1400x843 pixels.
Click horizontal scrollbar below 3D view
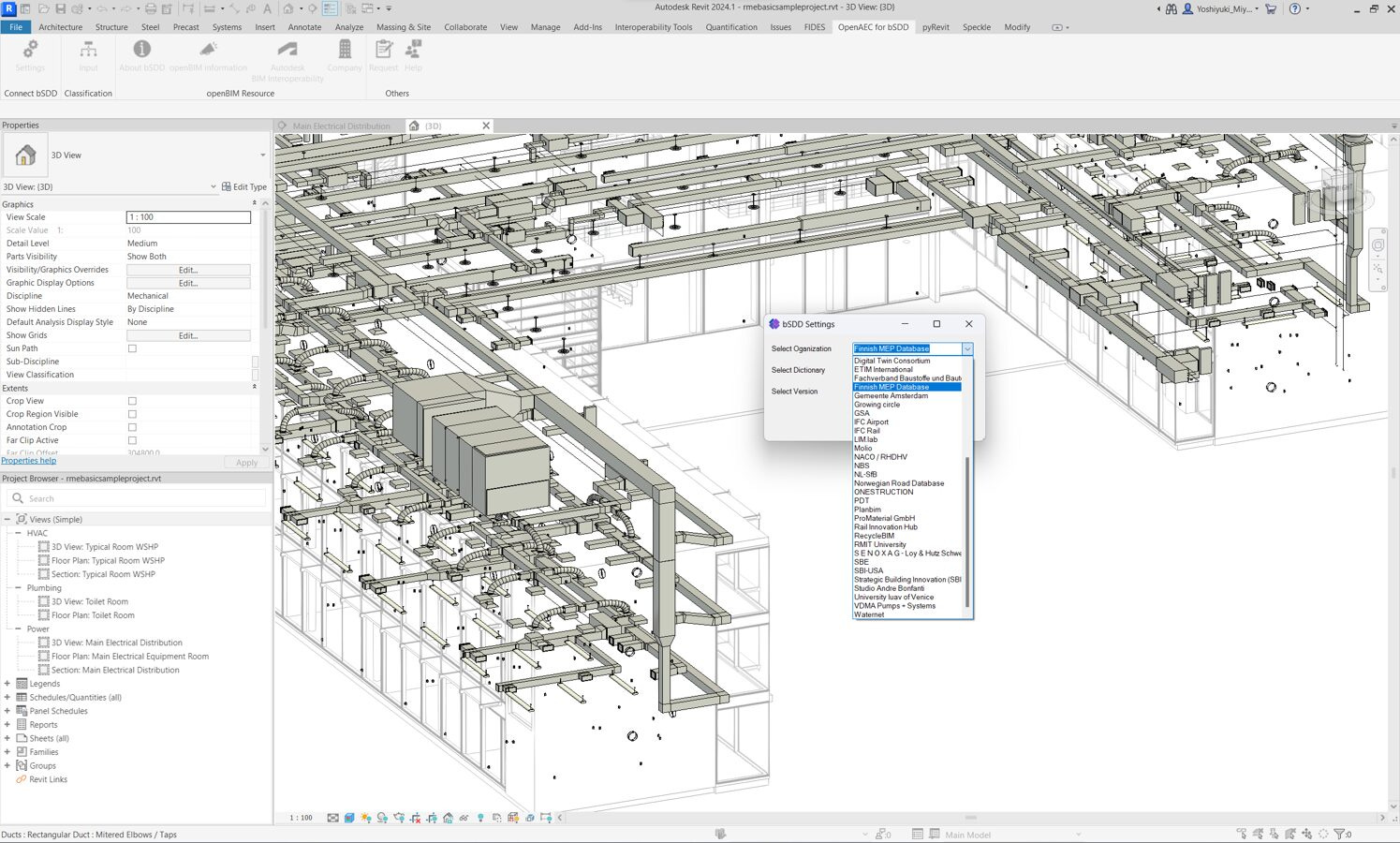[970, 818]
